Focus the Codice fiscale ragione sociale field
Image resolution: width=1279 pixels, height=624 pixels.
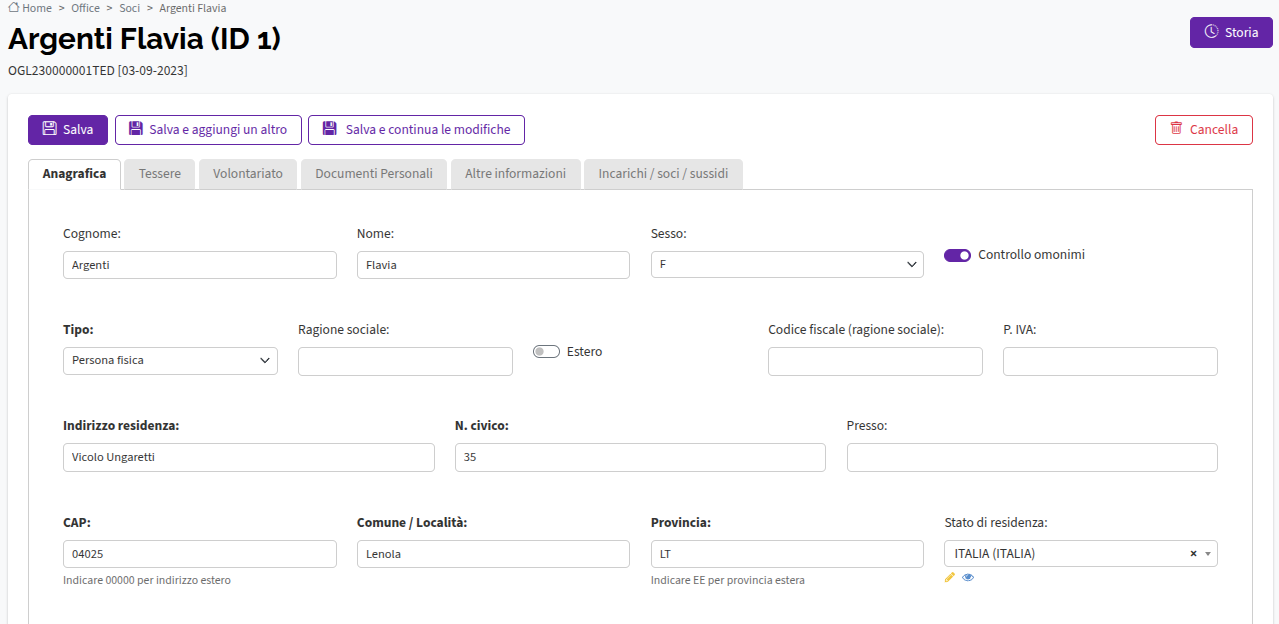coord(875,361)
